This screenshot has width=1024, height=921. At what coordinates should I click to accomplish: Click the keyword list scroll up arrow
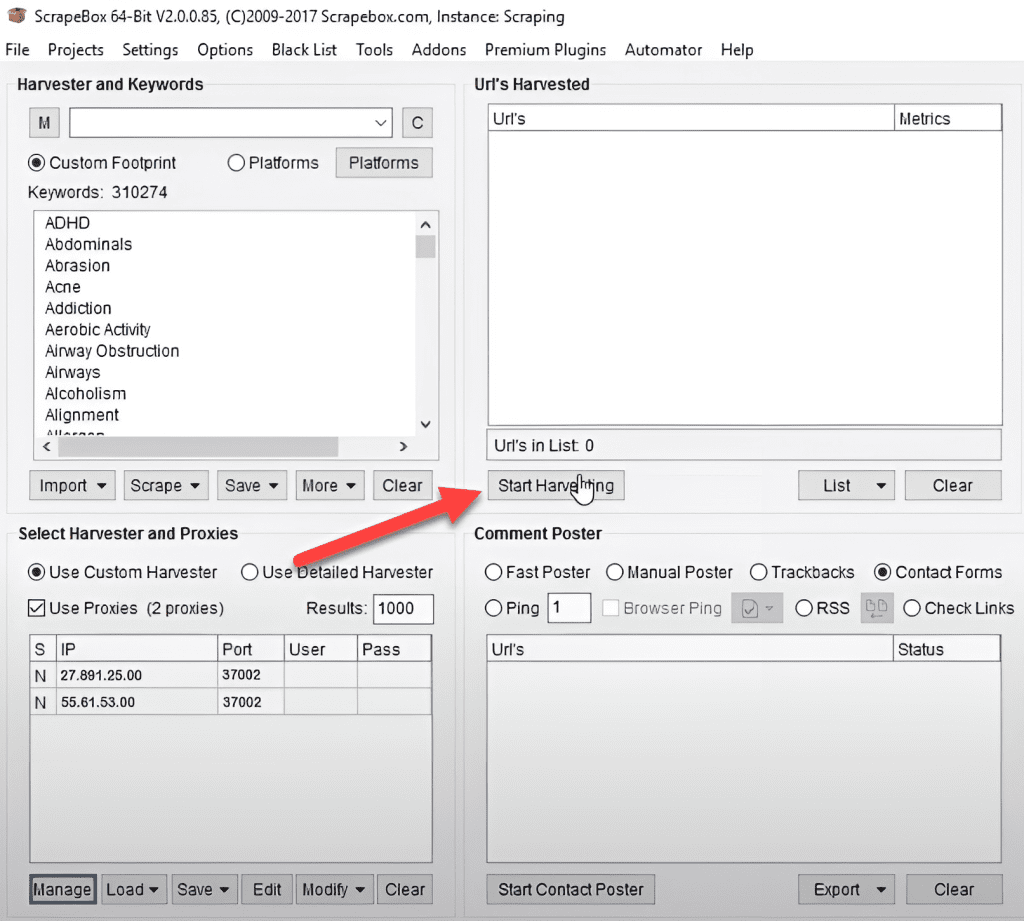[x=426, y=224]
